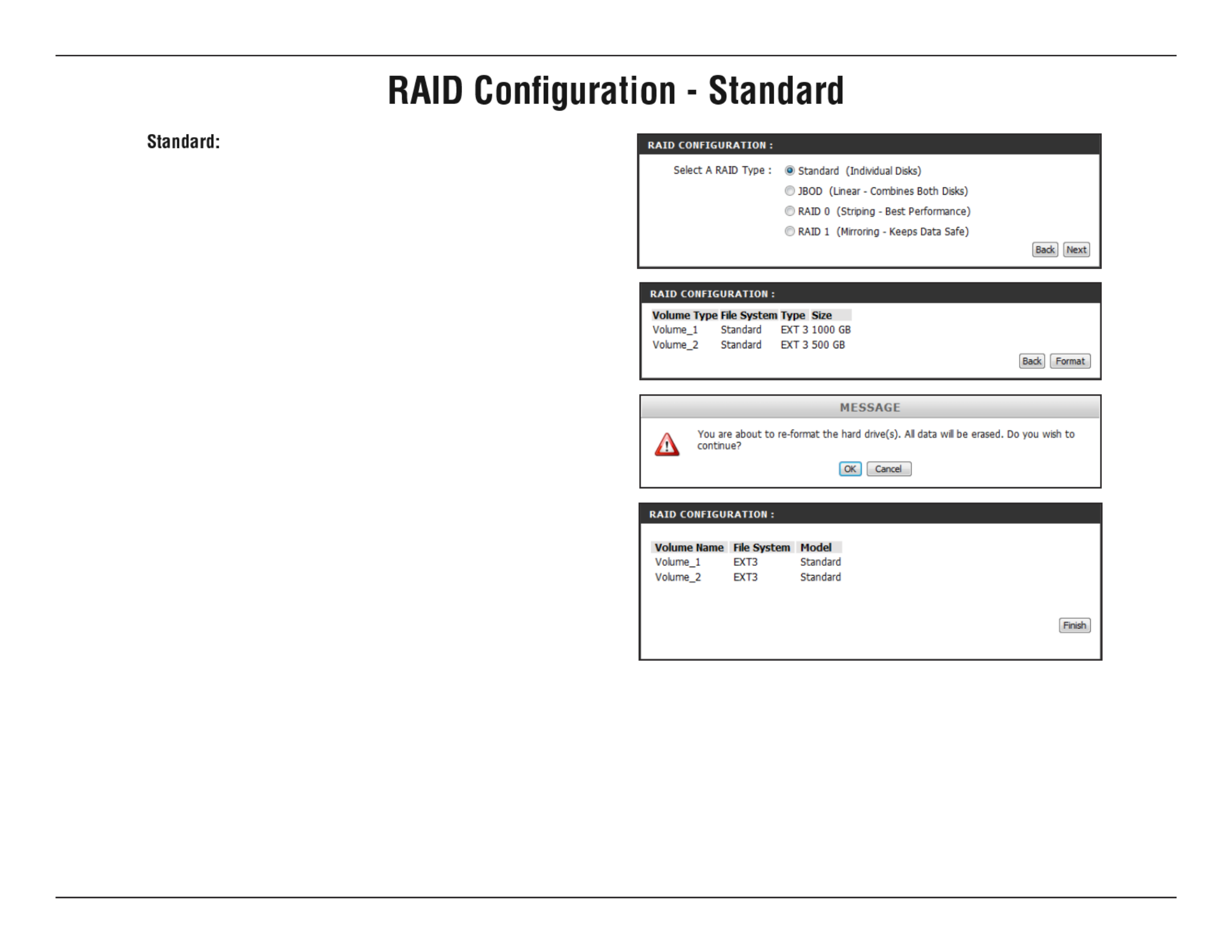Viewport: 1232px width, 952px height.
Task: Click the EXT3 value for Volume_1
Action: [x=745, y=562]
